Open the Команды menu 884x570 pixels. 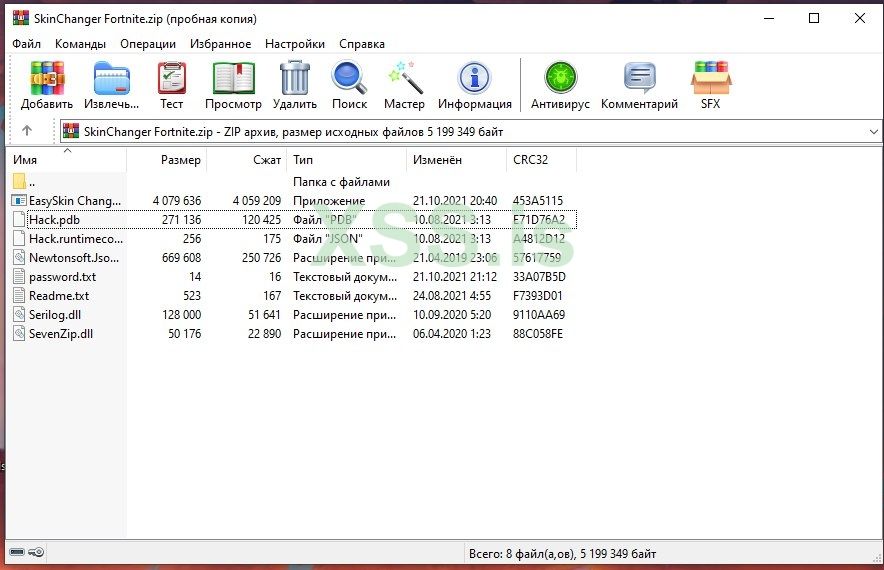point(80,44)
